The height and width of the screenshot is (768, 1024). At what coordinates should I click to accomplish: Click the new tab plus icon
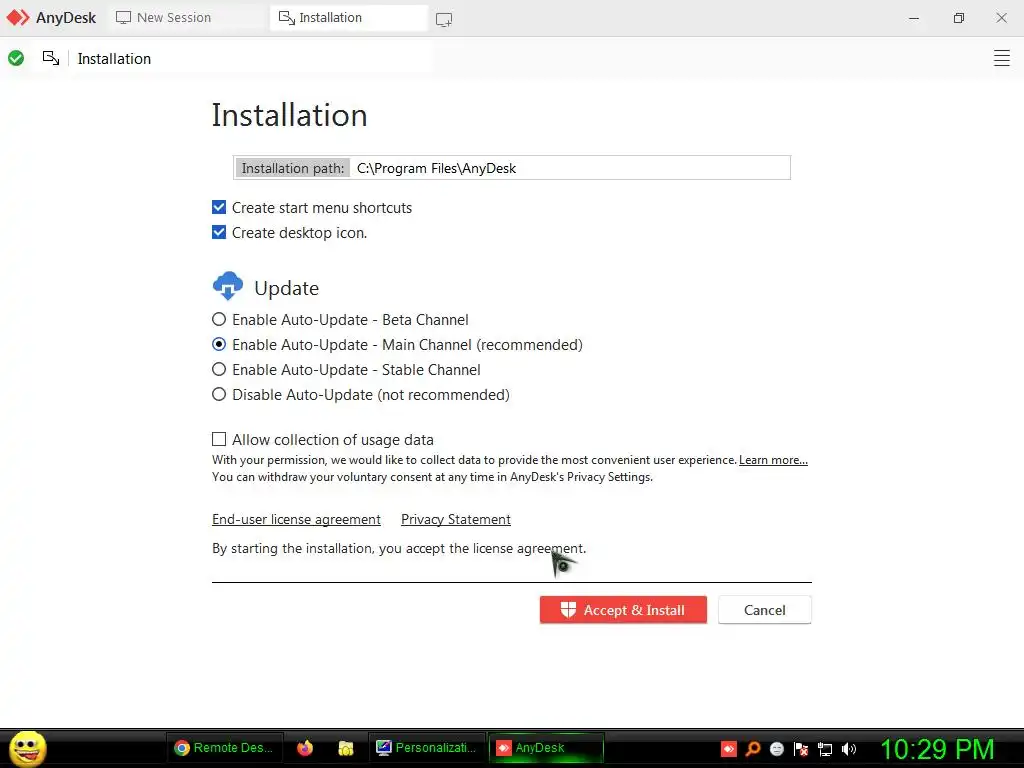(x=443, y=20)
